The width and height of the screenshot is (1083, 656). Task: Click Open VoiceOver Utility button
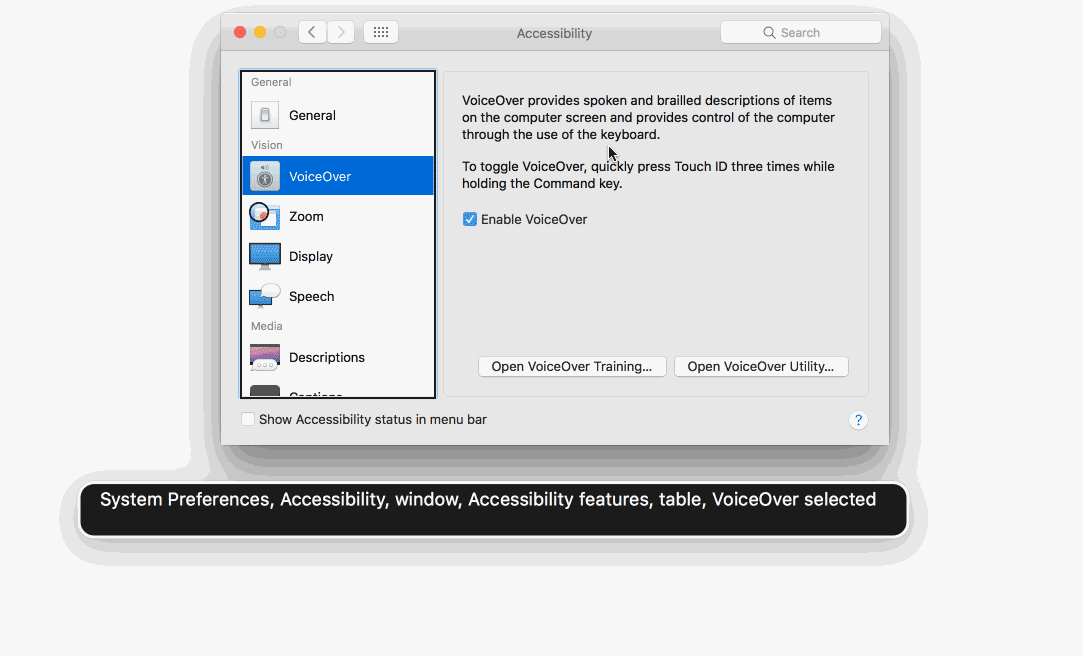tap(761, 366)
